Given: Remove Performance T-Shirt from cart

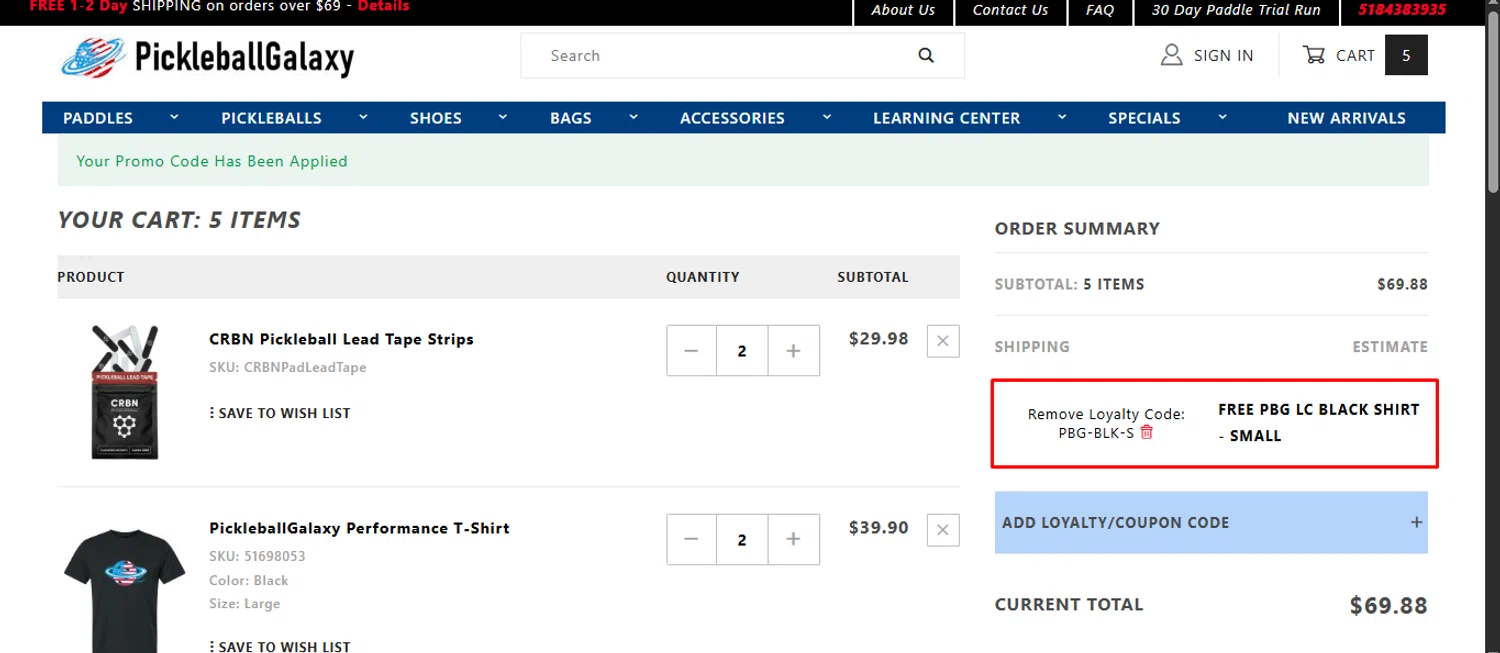Looking at the screenshot, I should point(943,530).
